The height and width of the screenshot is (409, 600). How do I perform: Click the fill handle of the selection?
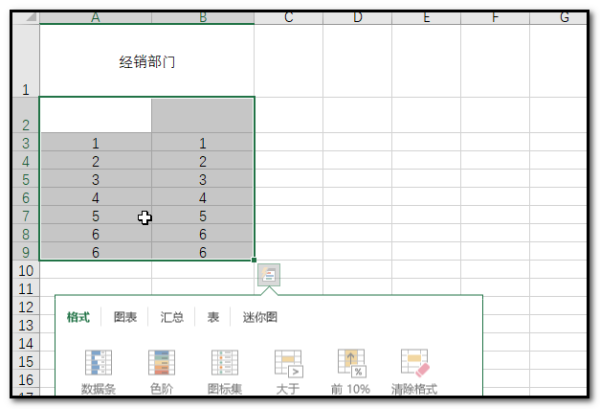[254, 260]
